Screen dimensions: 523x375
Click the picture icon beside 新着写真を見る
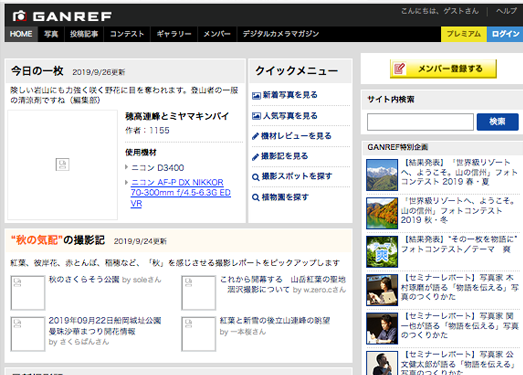click(x=256, y=96)
